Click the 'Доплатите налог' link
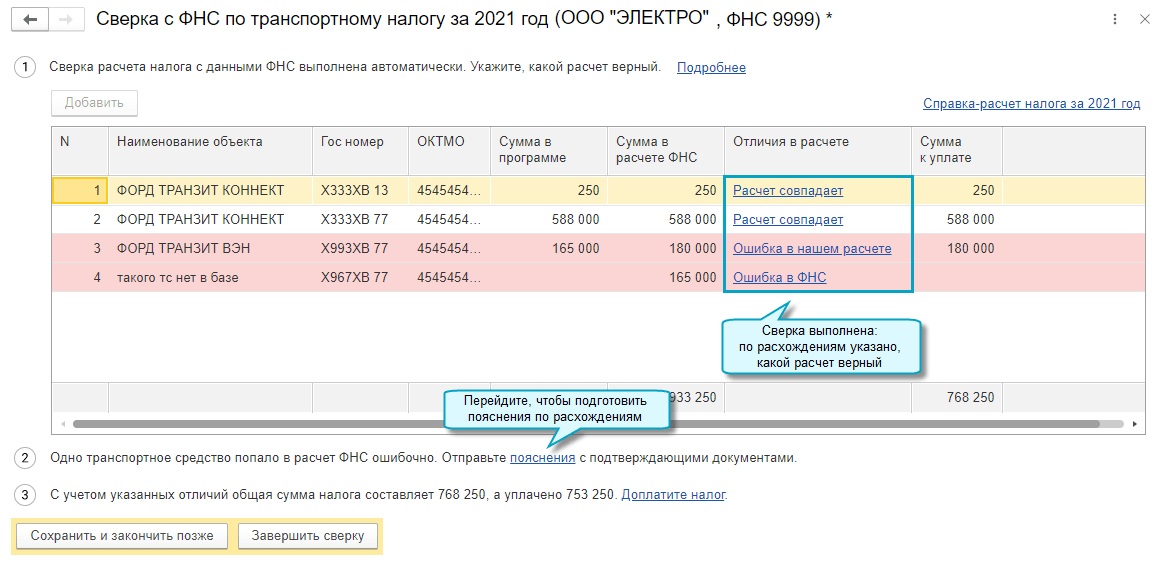 (x=673, y=494)
